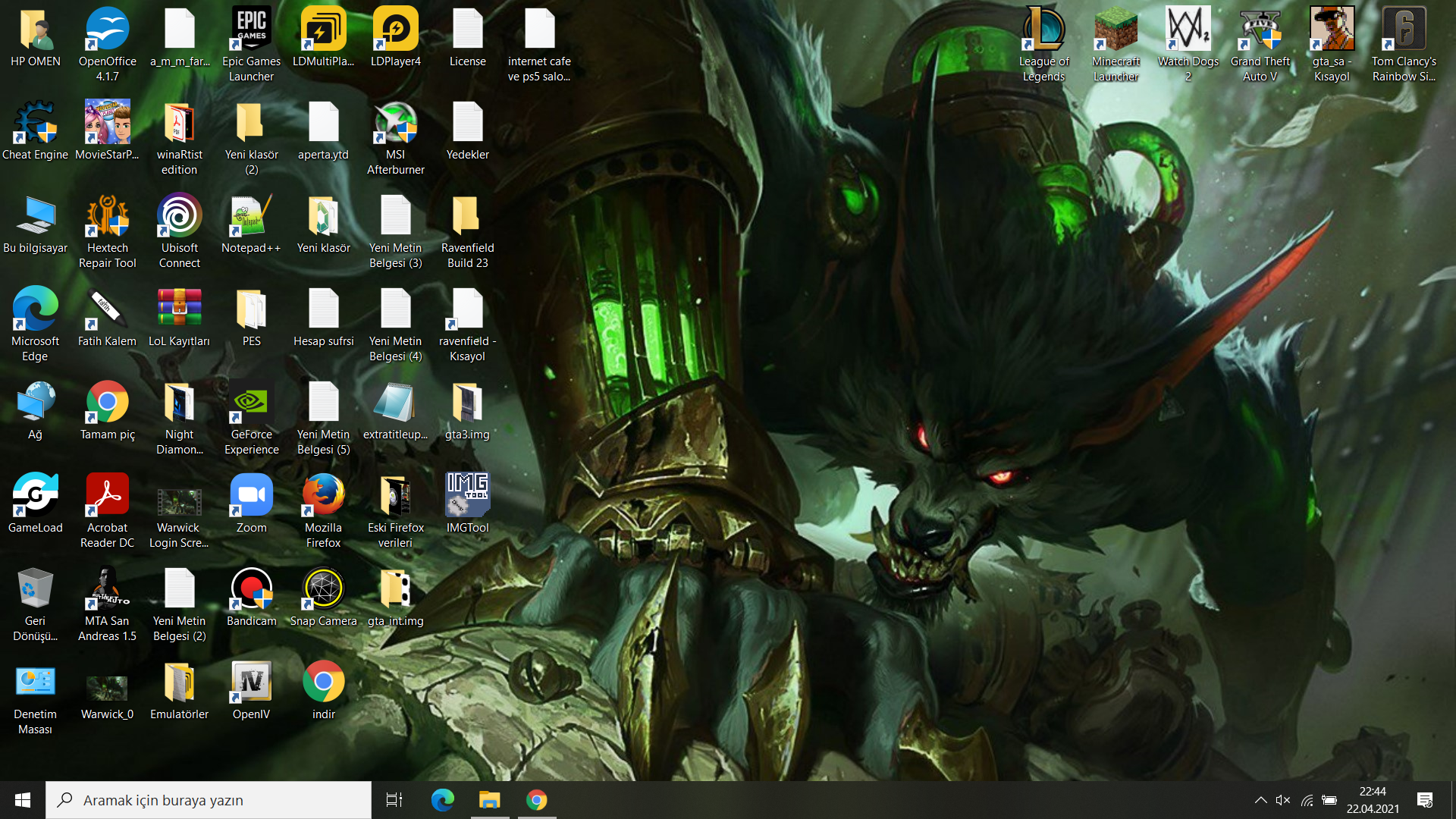
Task: Open the Windows Start menu
Action: 23,800
